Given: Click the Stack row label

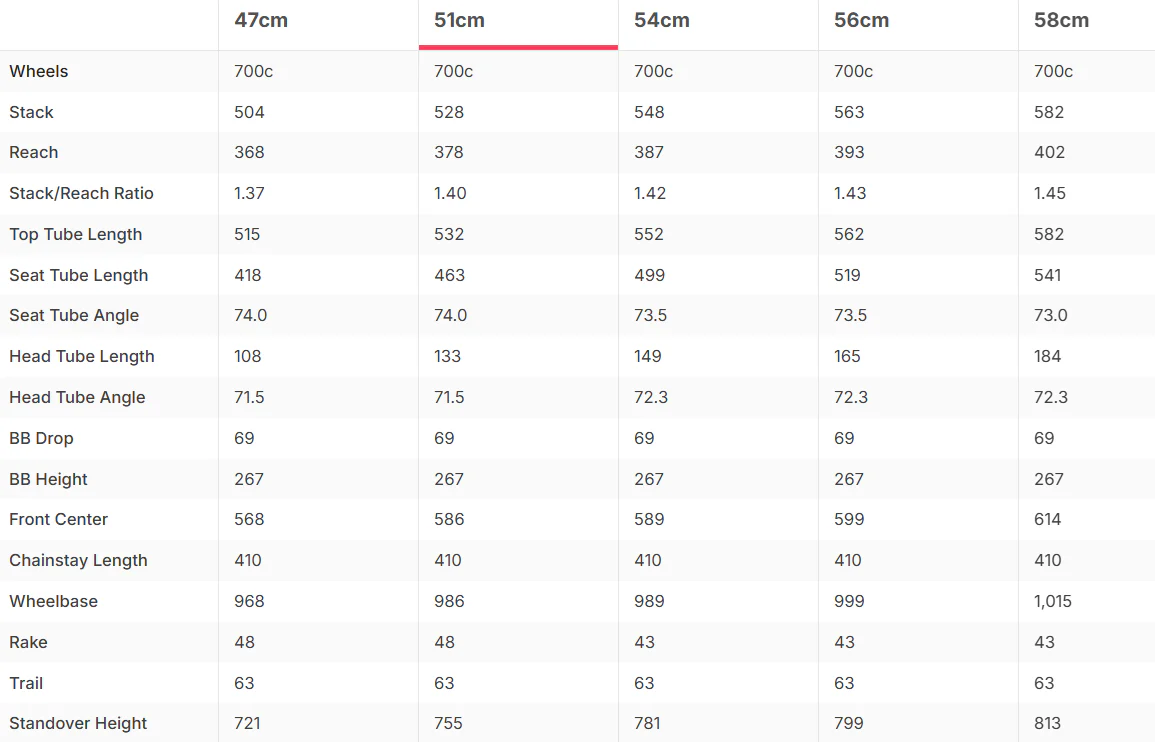Looking at the screenshot, I should (x=31, y=112).
